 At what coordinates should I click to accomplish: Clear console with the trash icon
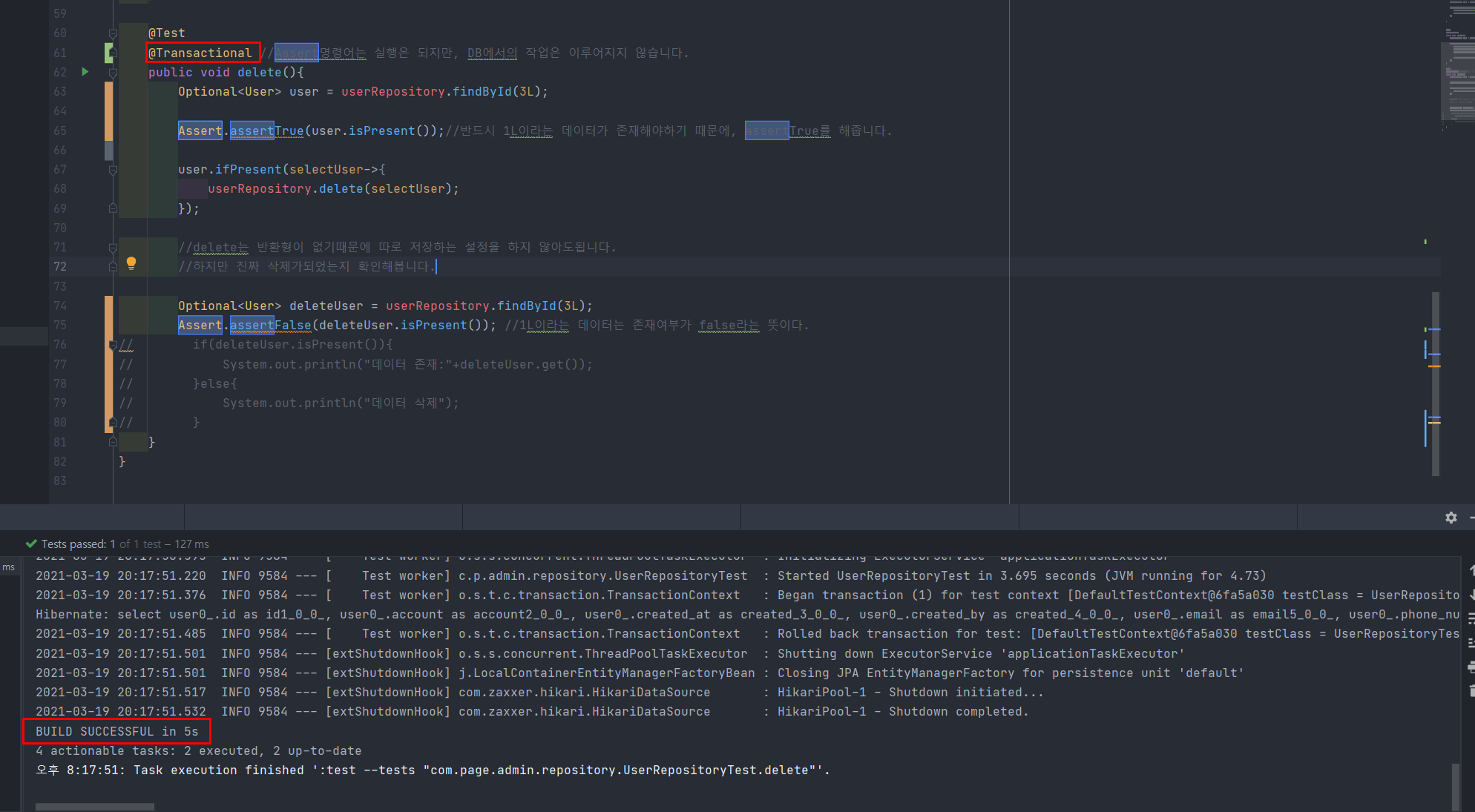1471,691
